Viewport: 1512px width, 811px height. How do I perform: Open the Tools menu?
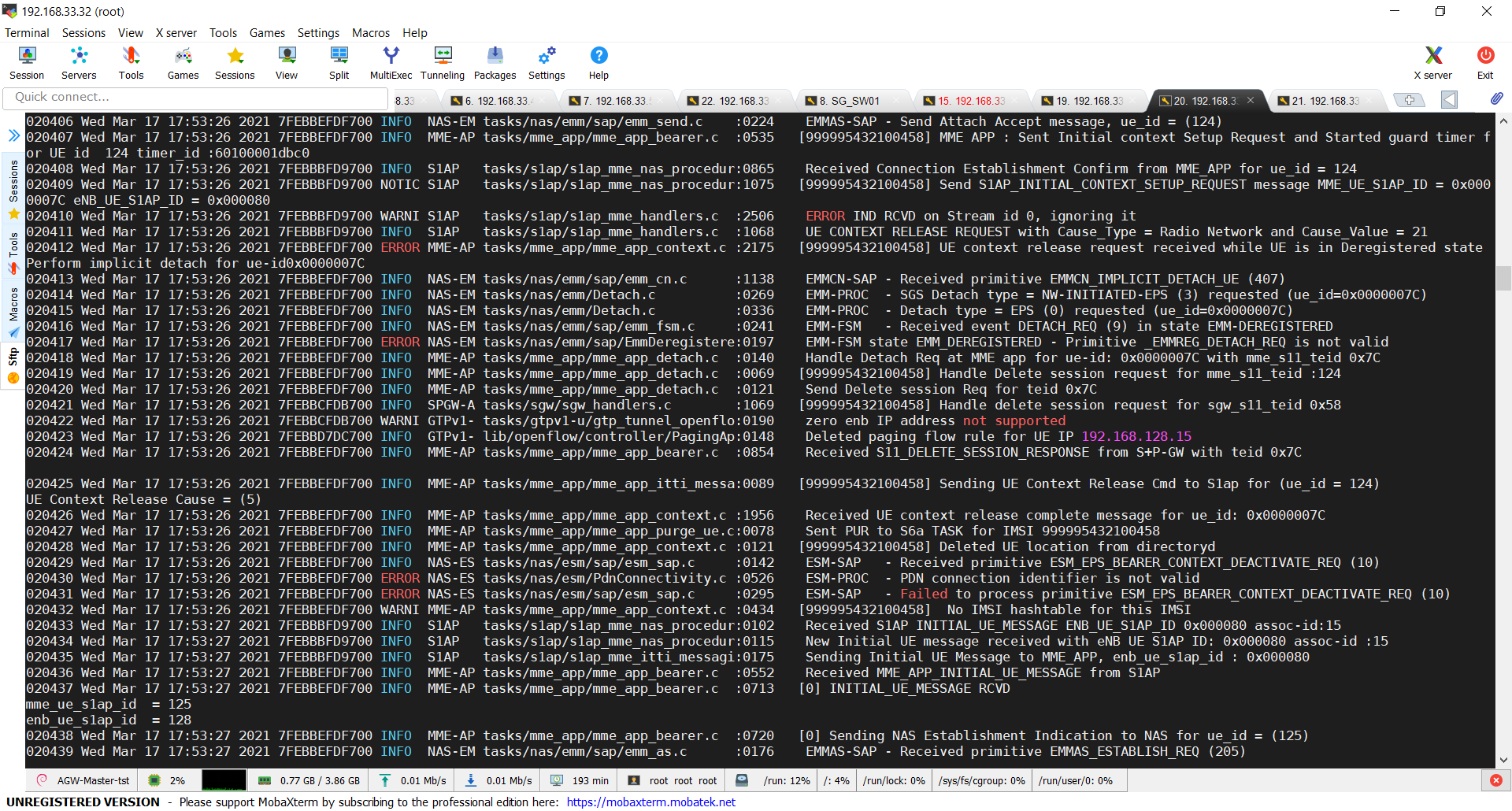click(x=223, y=32)
